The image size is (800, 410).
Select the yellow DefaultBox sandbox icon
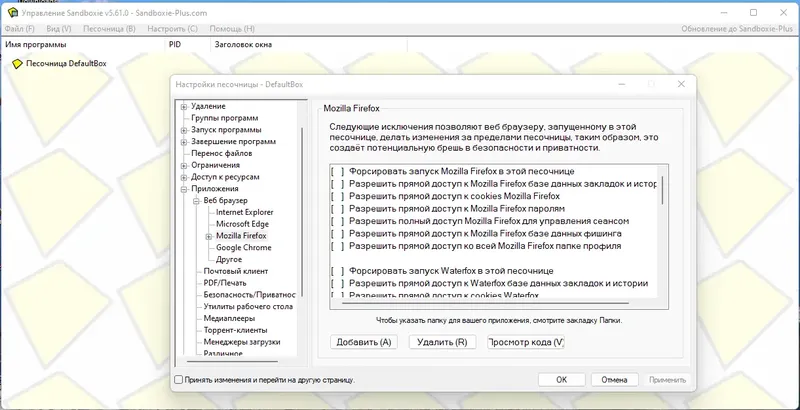(18, 64)
